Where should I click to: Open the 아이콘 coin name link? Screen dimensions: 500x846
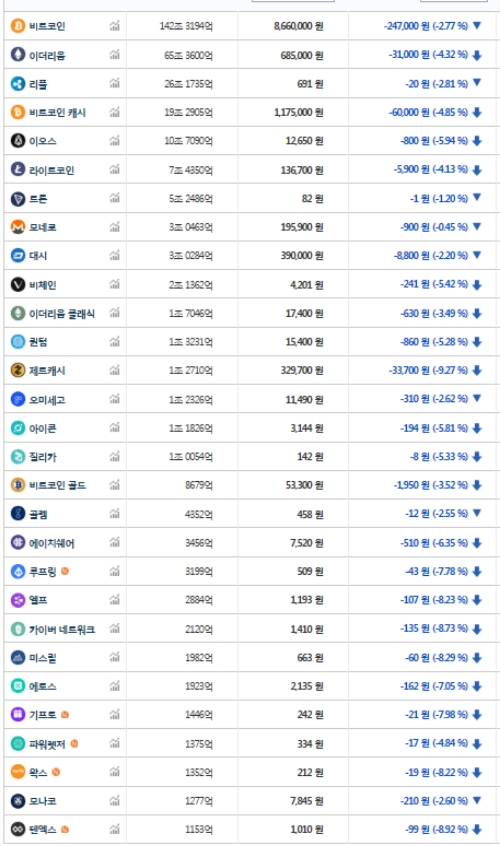43,428
